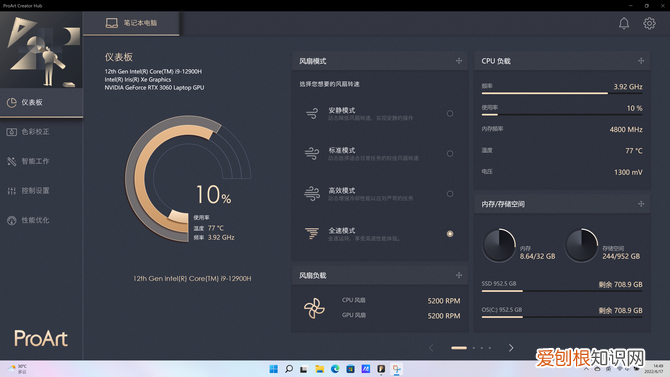Viewport: 670px width, 377px height.
Task: Click the NVIDIA GeForce RTX 3060 Laptop GPU text
Action: [x=154, y=88]
